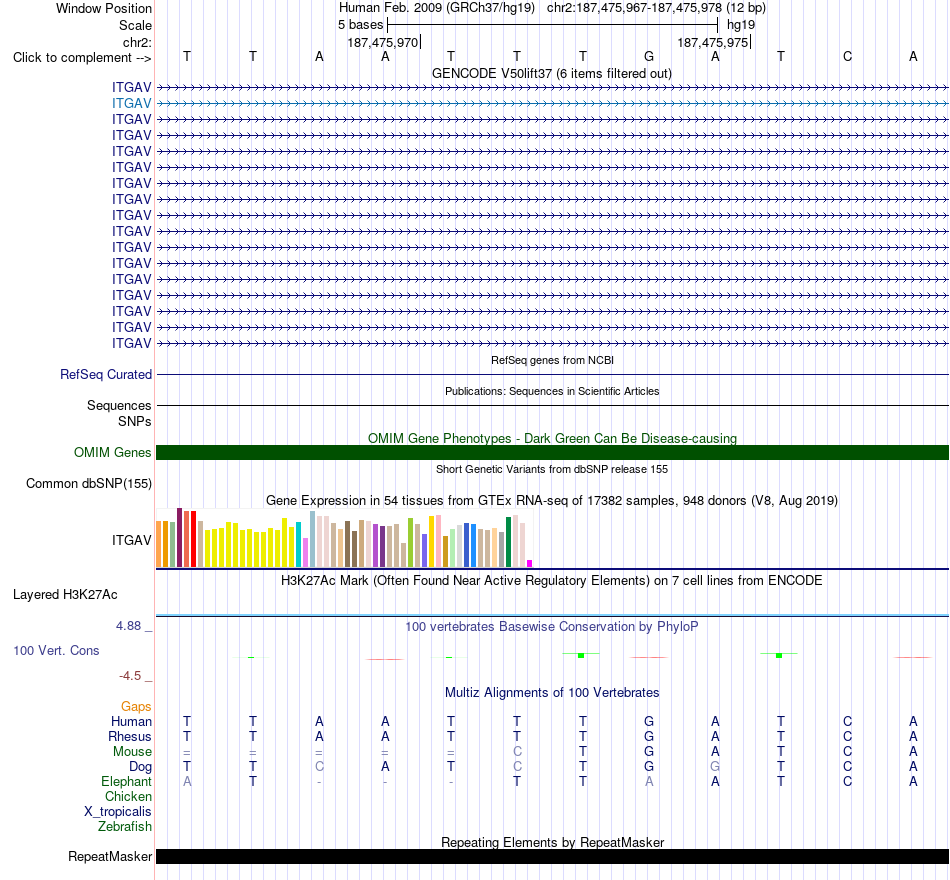Click the H3K27Ac Mark ENCODE track title
This screenshot has height=880, width=950.
552,581
